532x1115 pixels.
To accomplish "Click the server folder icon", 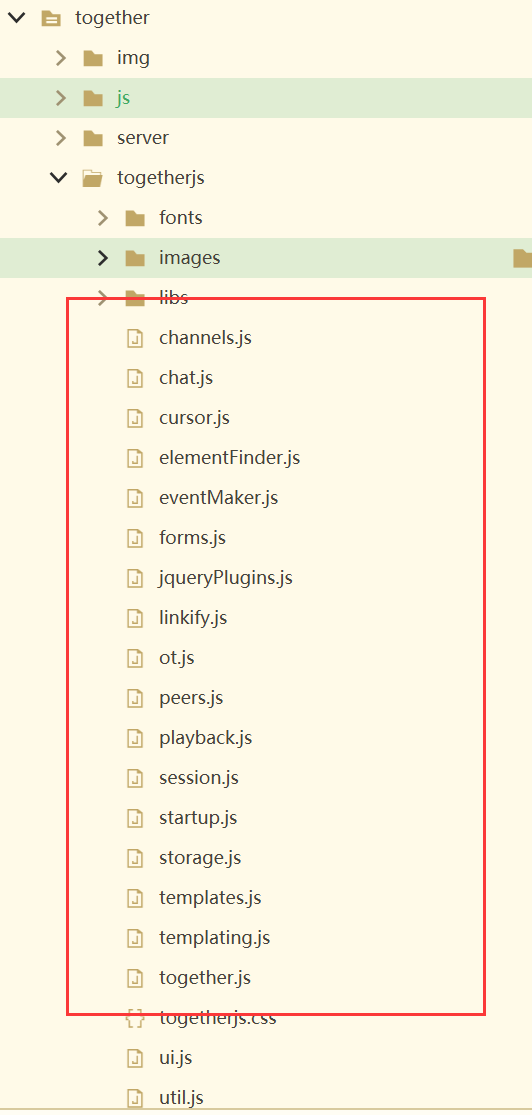I will [x=93, y=138].
